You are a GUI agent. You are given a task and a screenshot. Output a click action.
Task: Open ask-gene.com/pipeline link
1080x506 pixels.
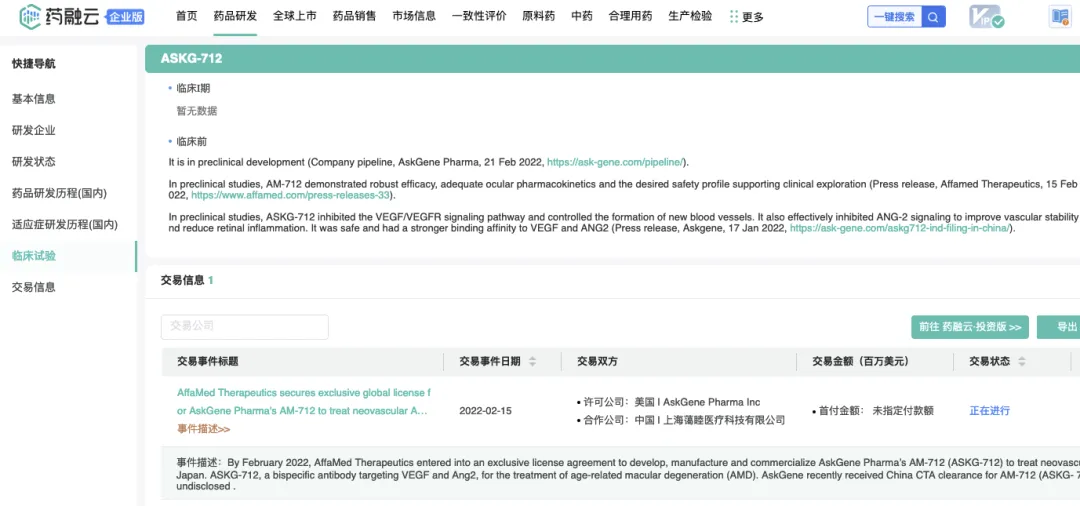click(616, 162)
